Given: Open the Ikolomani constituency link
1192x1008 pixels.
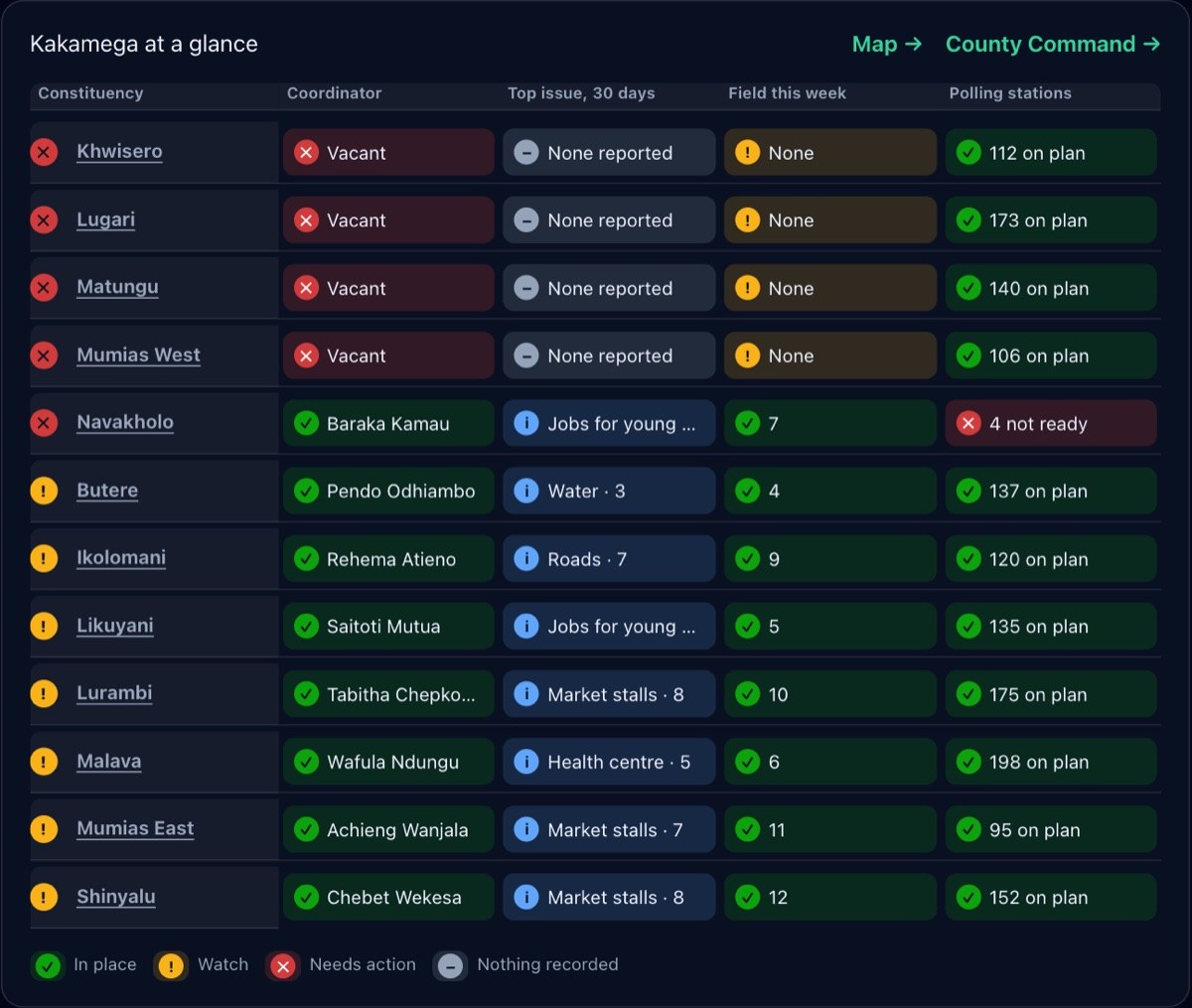Looking at the screenshot, I should click(121, 558).
